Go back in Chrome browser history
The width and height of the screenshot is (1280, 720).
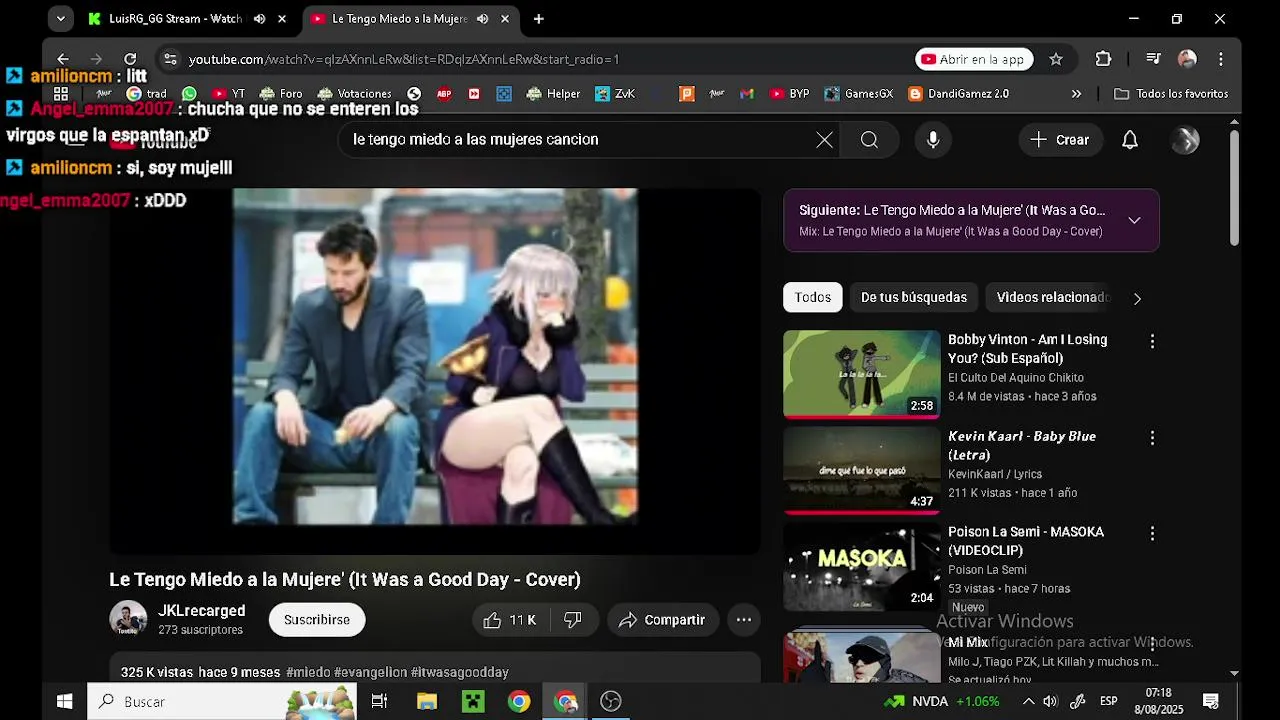point(63,59)
